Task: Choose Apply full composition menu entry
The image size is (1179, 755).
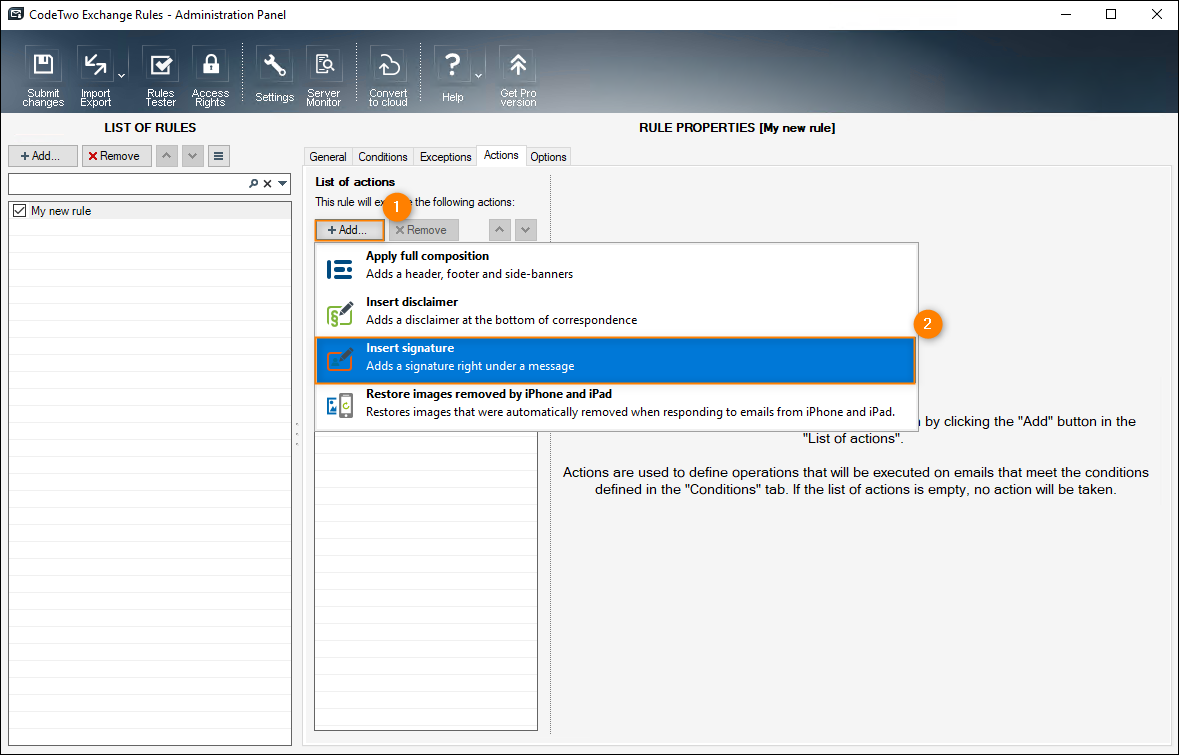Action: point(616,265)
